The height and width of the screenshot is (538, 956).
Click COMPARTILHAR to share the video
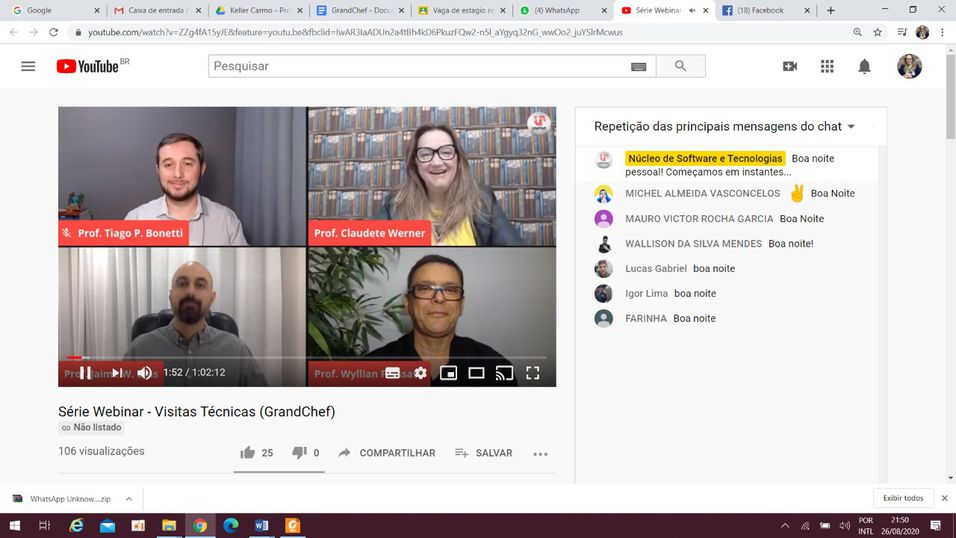tap(387, 453)
